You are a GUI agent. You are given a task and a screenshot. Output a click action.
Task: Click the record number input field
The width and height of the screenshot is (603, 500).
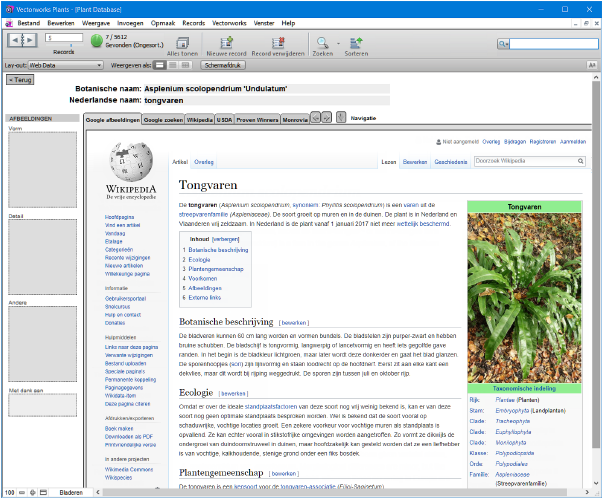pos(64,38)
